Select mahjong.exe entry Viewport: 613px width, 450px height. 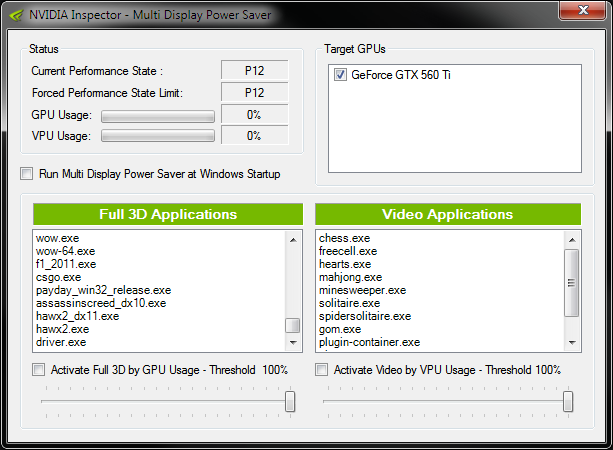[x=350, y=277]
